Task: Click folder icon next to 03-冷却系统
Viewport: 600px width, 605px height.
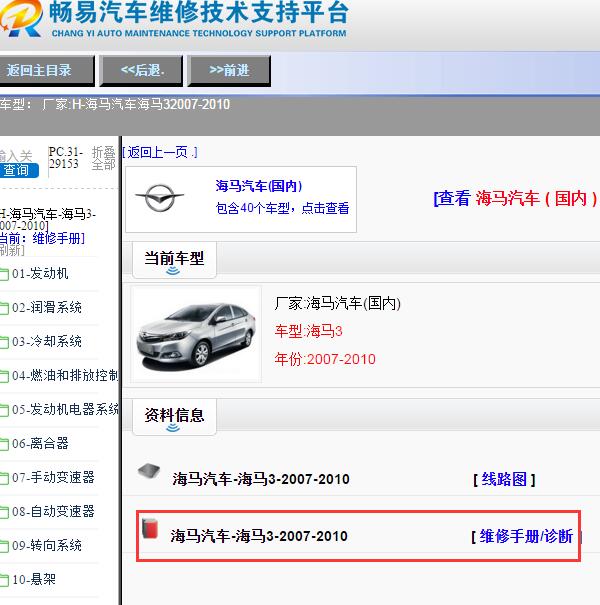Action: coord(4,342)
